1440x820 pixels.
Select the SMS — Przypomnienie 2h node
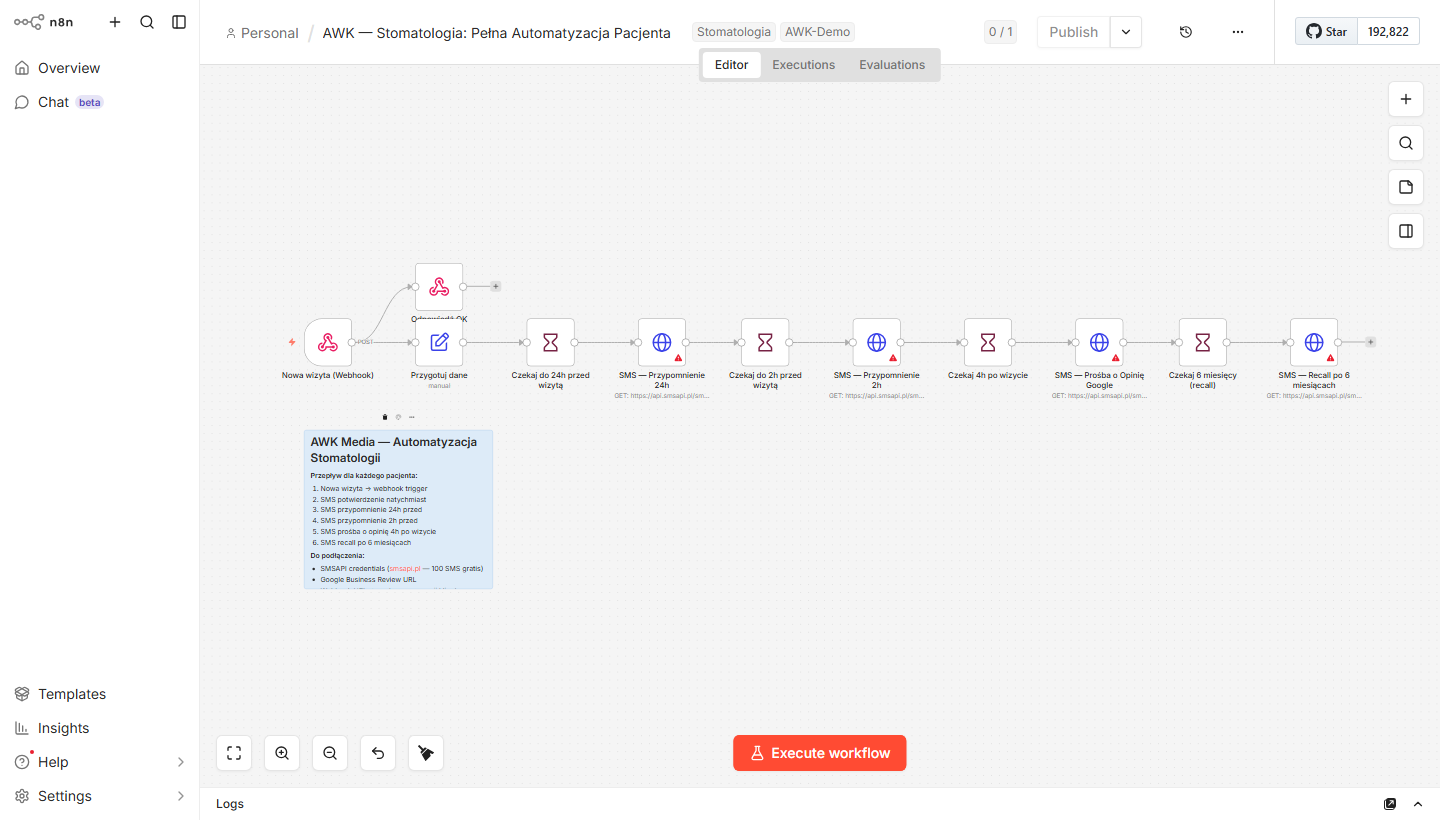[x=877, y=343]
